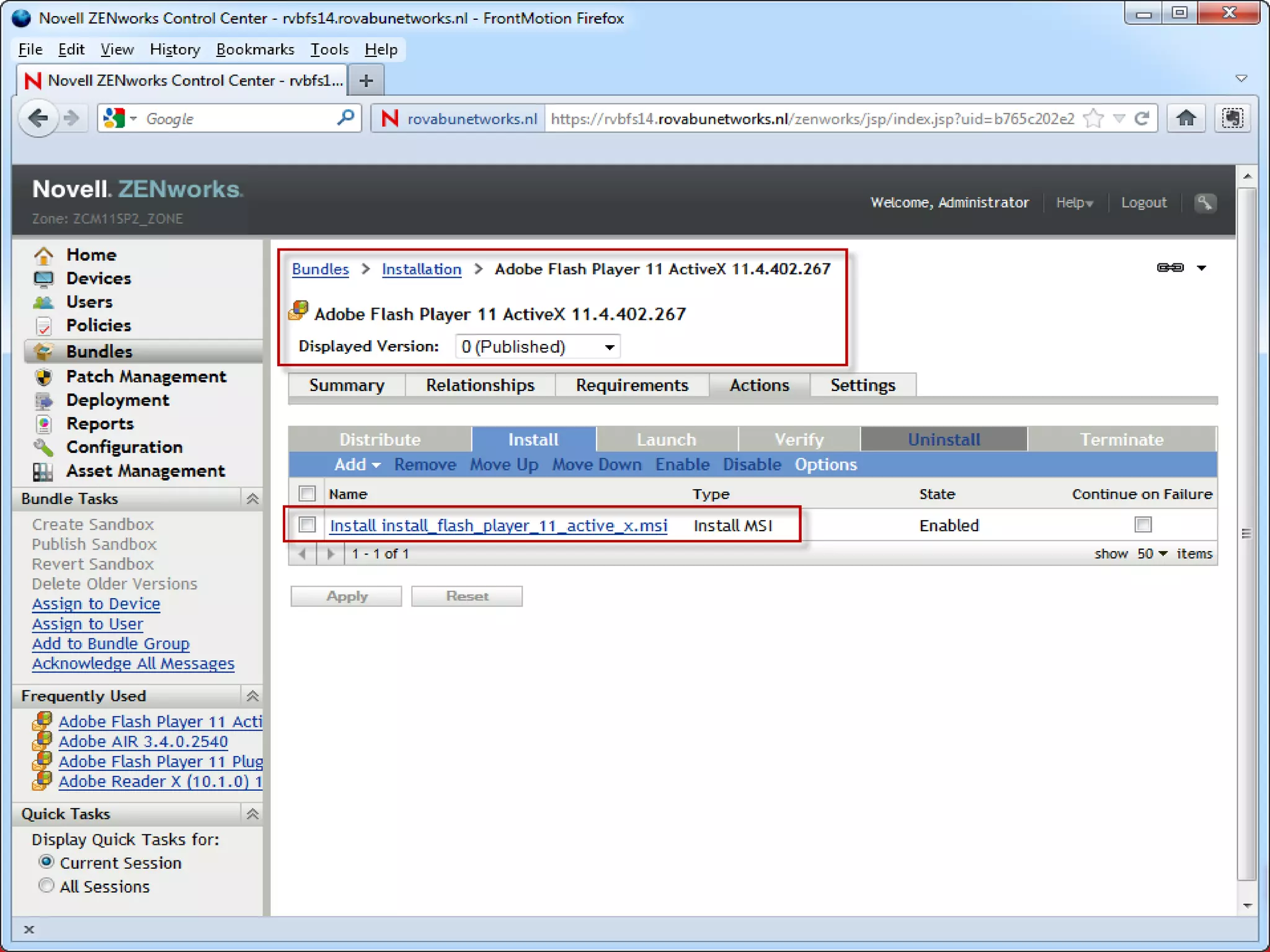Image resolution: width=1270 pixels, height=952 pixels.
Task: Click the search magnifier icon
Action: pyautogui.click(x=345, y=118)
